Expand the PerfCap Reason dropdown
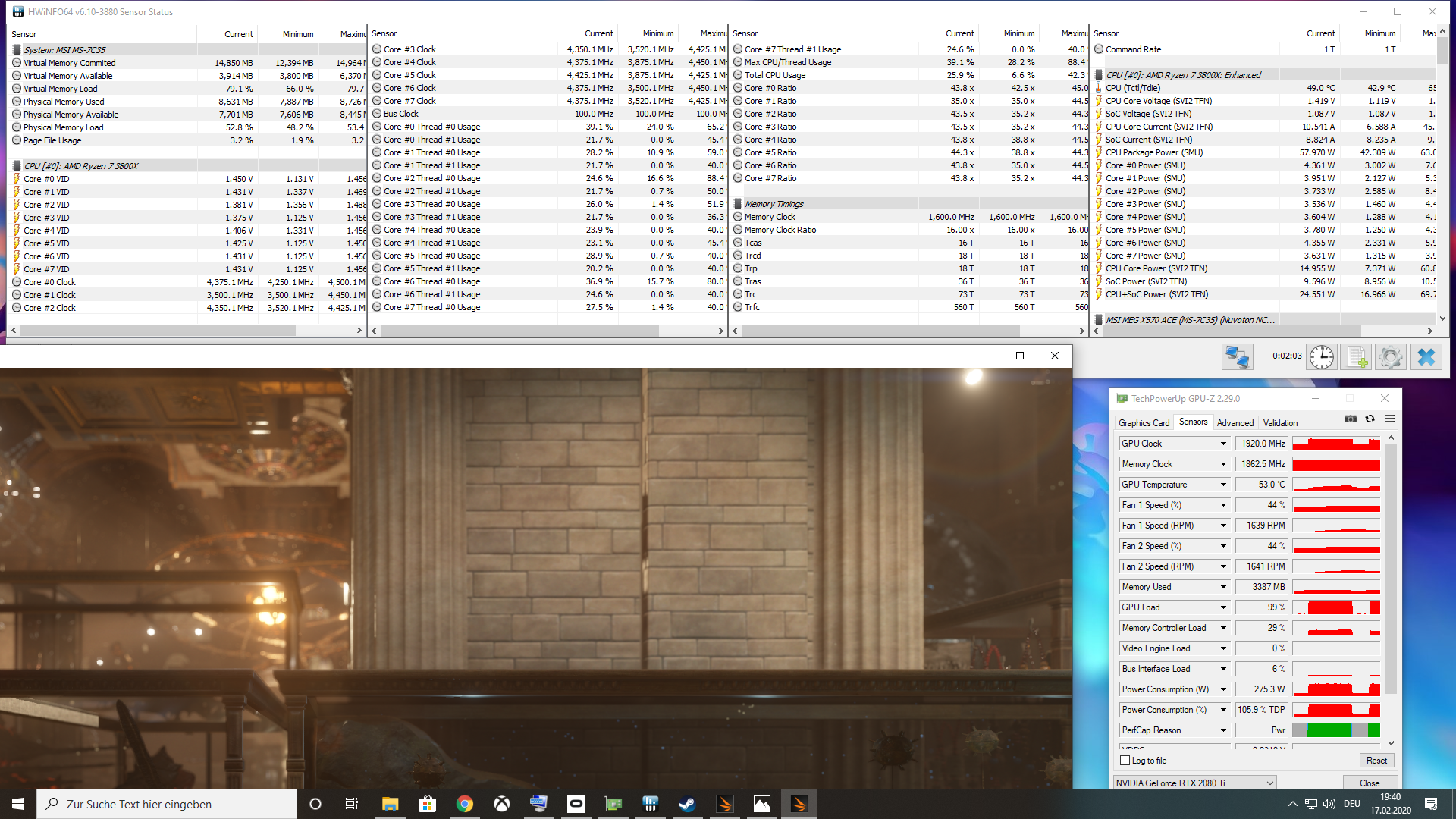Screen dimensions: 1456x819 tap(1223, 730)
